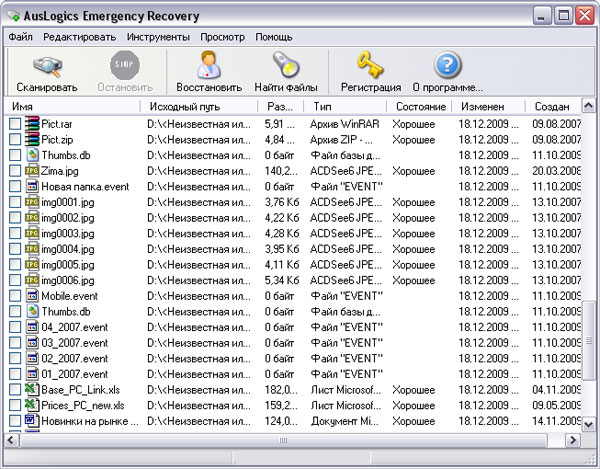Click the JPG icon of Zima.jpg
600x469 pixels.
click(x=32, y=171)
